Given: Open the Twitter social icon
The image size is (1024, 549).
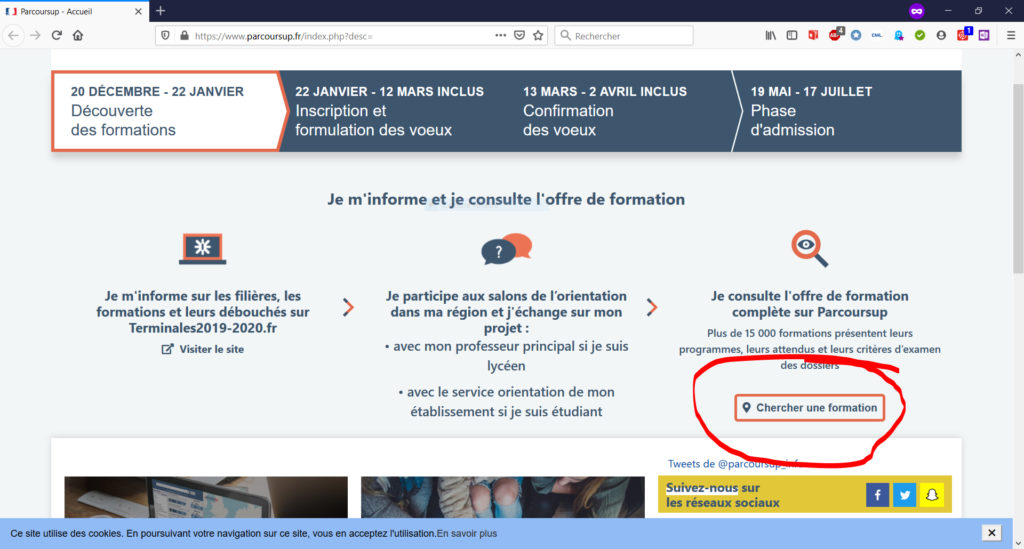Looking at the screenshot, I should (x=904, y=495).
